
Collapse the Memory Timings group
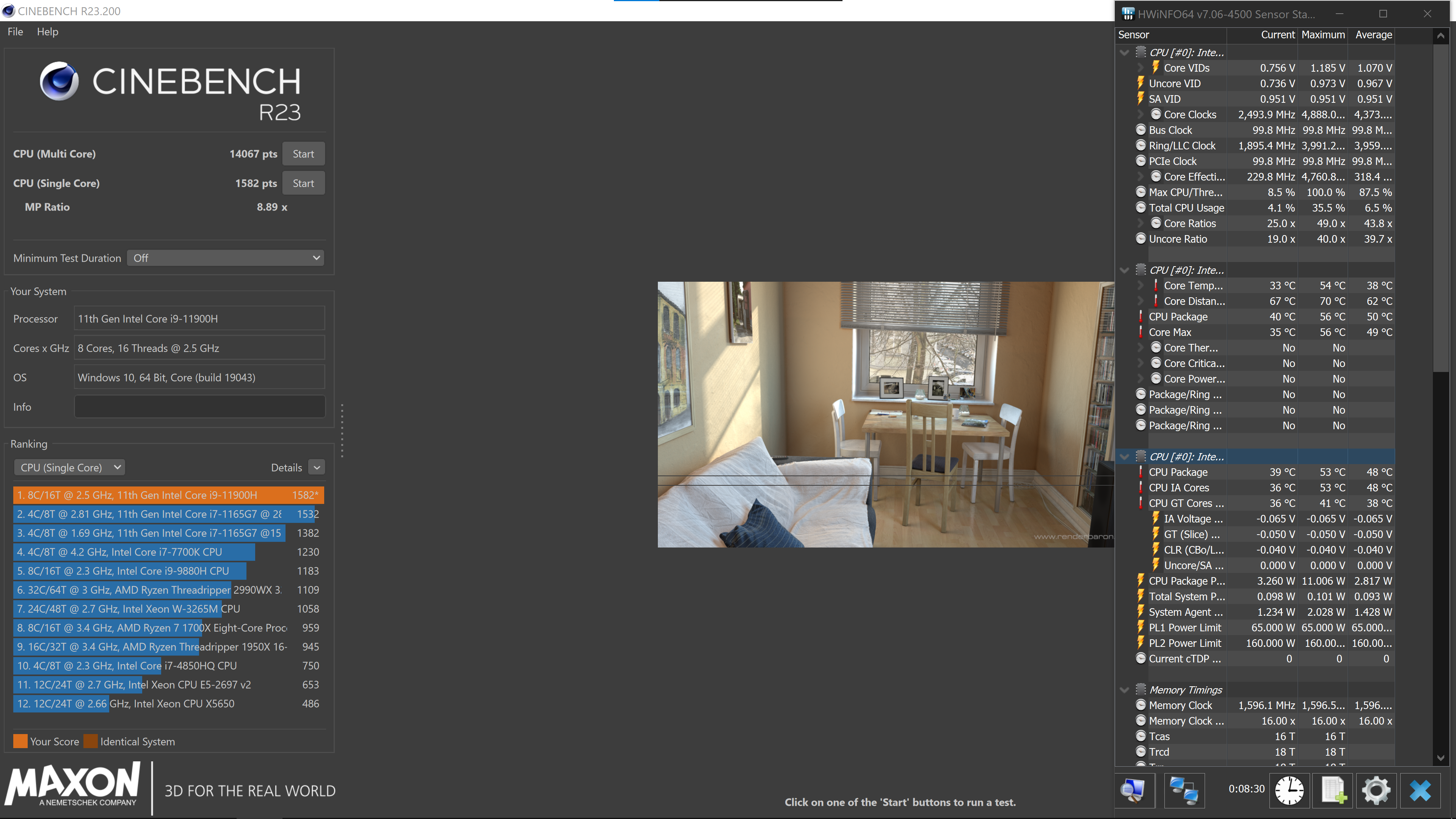click(1124, 690)
